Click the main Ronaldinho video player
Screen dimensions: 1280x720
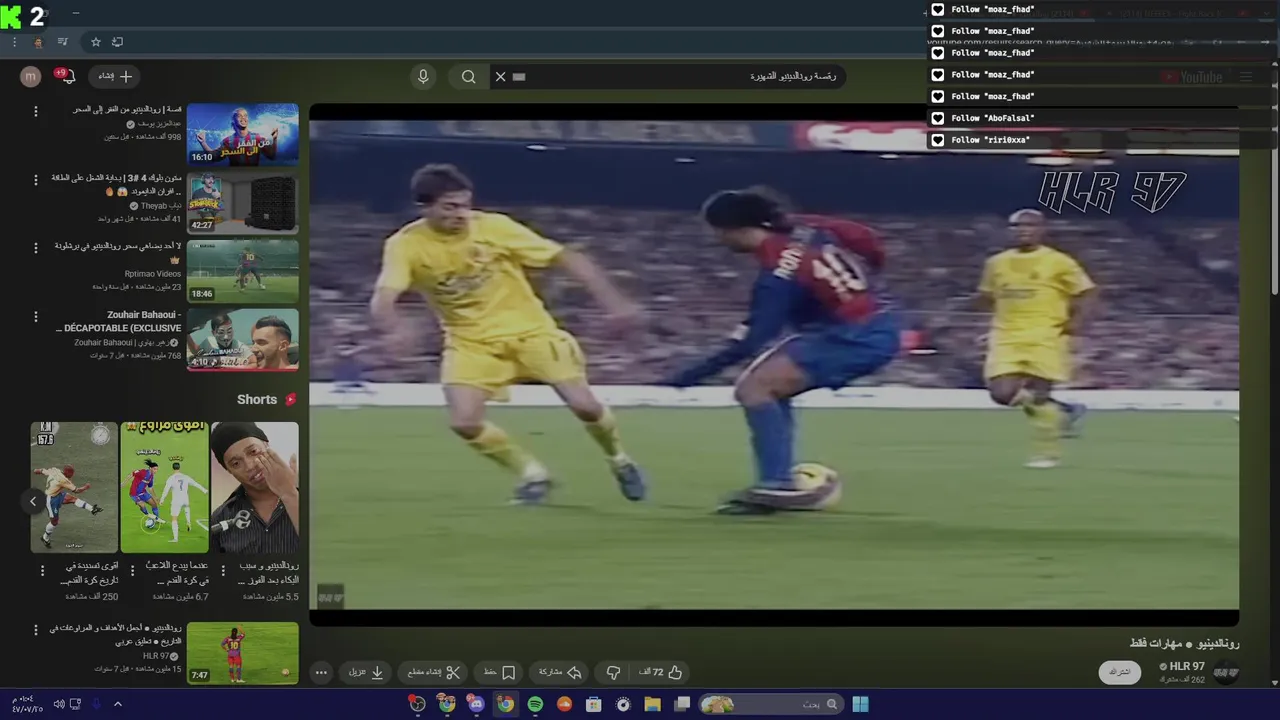[x=774, y=364]
